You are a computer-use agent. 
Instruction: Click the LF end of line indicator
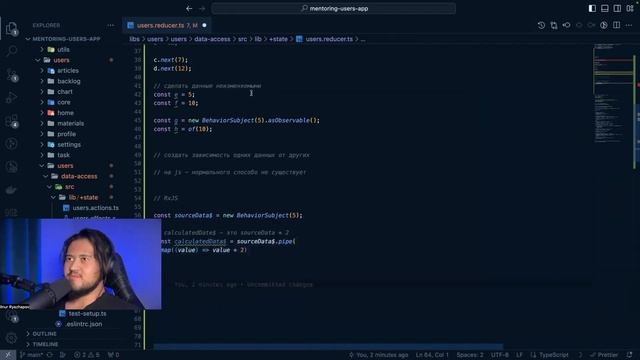(519, 355)
